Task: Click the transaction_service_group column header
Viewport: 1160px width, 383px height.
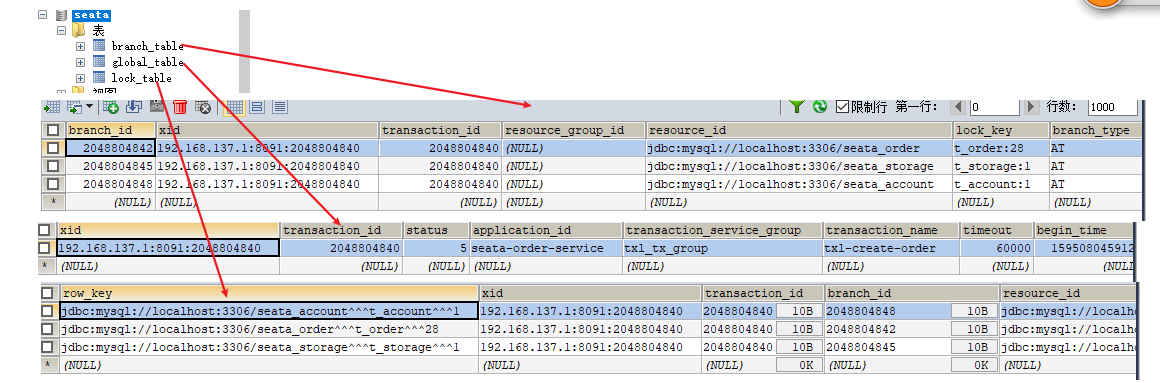Action: [723, 230]
